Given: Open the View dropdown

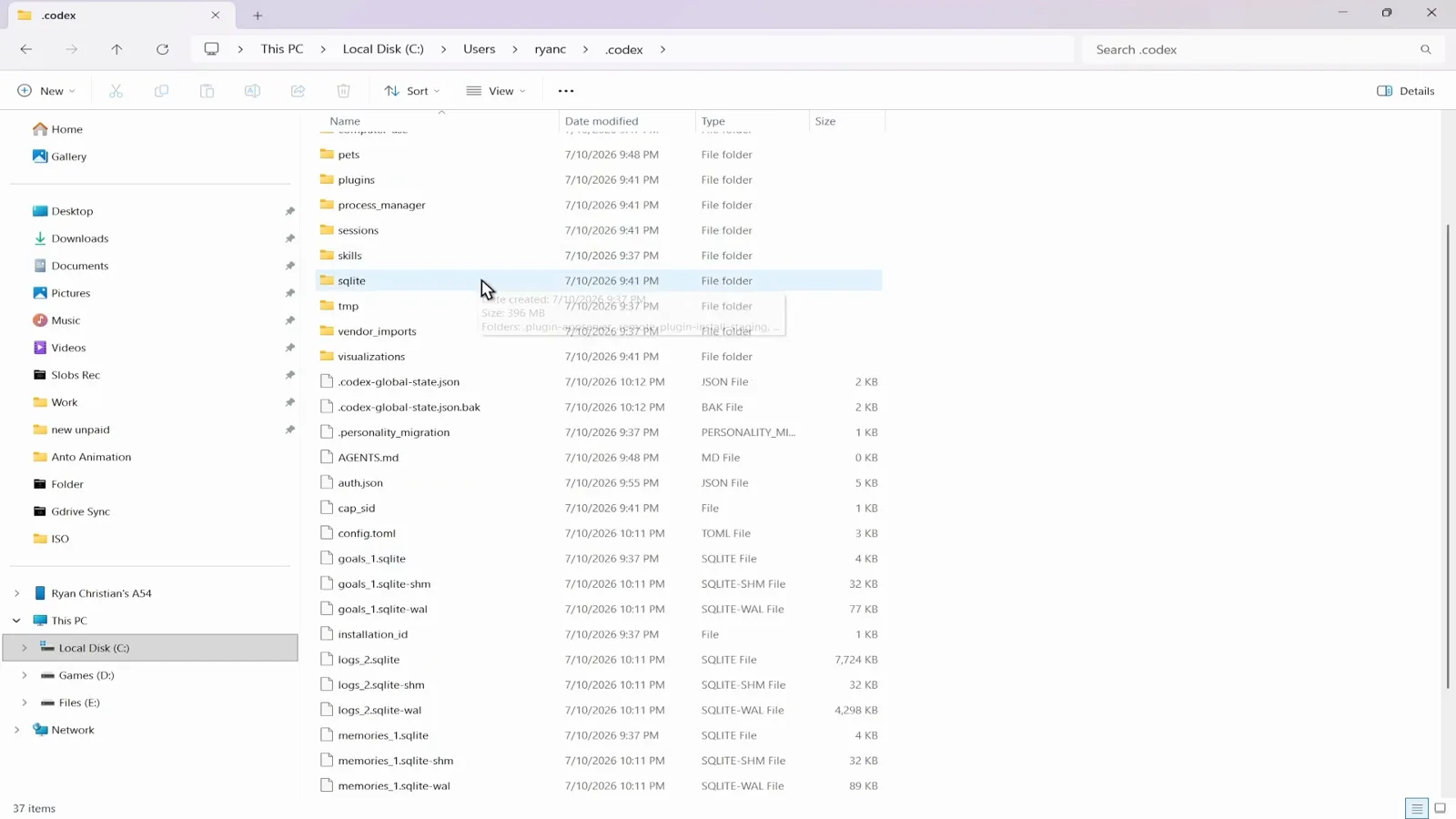Looking at the screenshot, I should click(496, 91).
